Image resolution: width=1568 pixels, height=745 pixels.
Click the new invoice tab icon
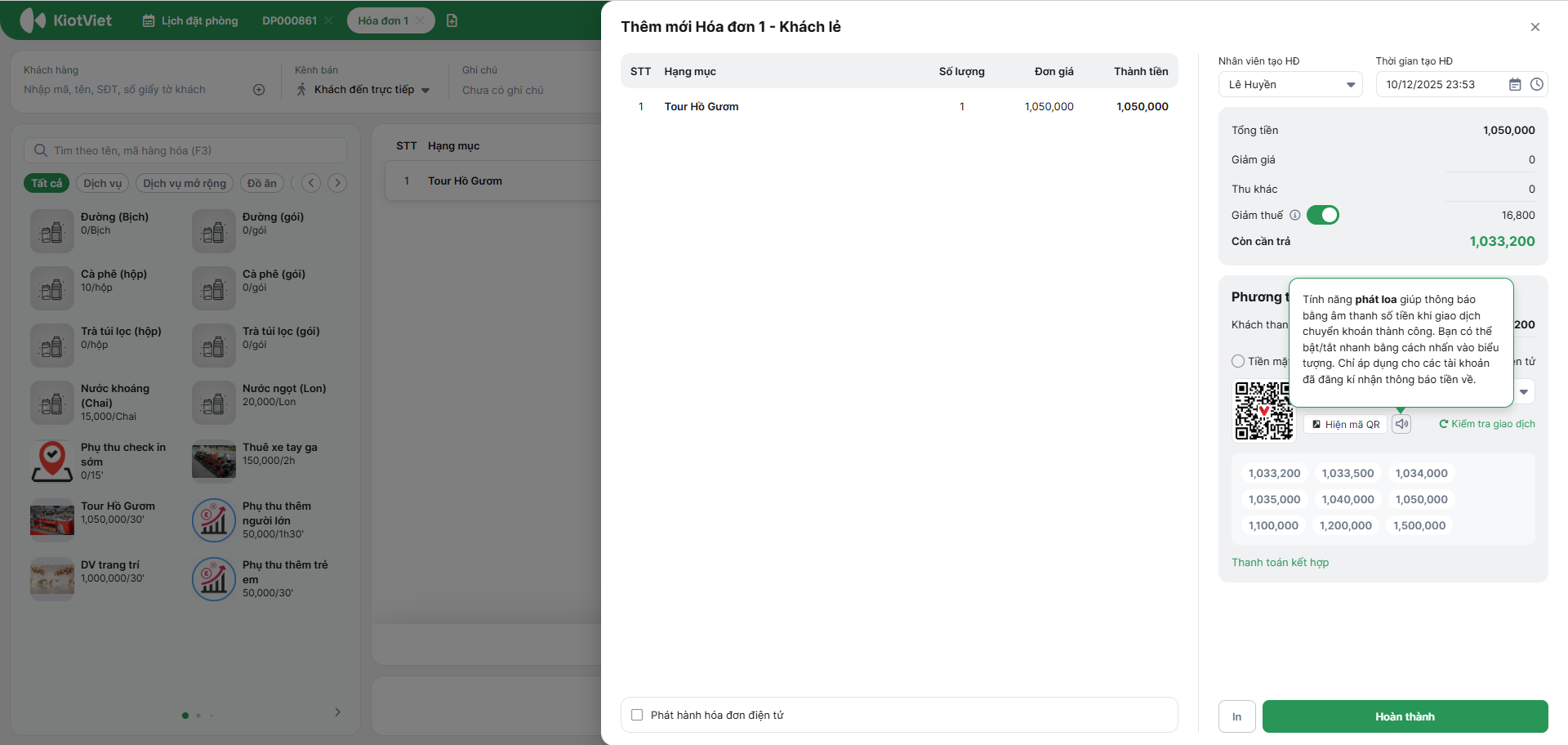click(x=452, y=20)
